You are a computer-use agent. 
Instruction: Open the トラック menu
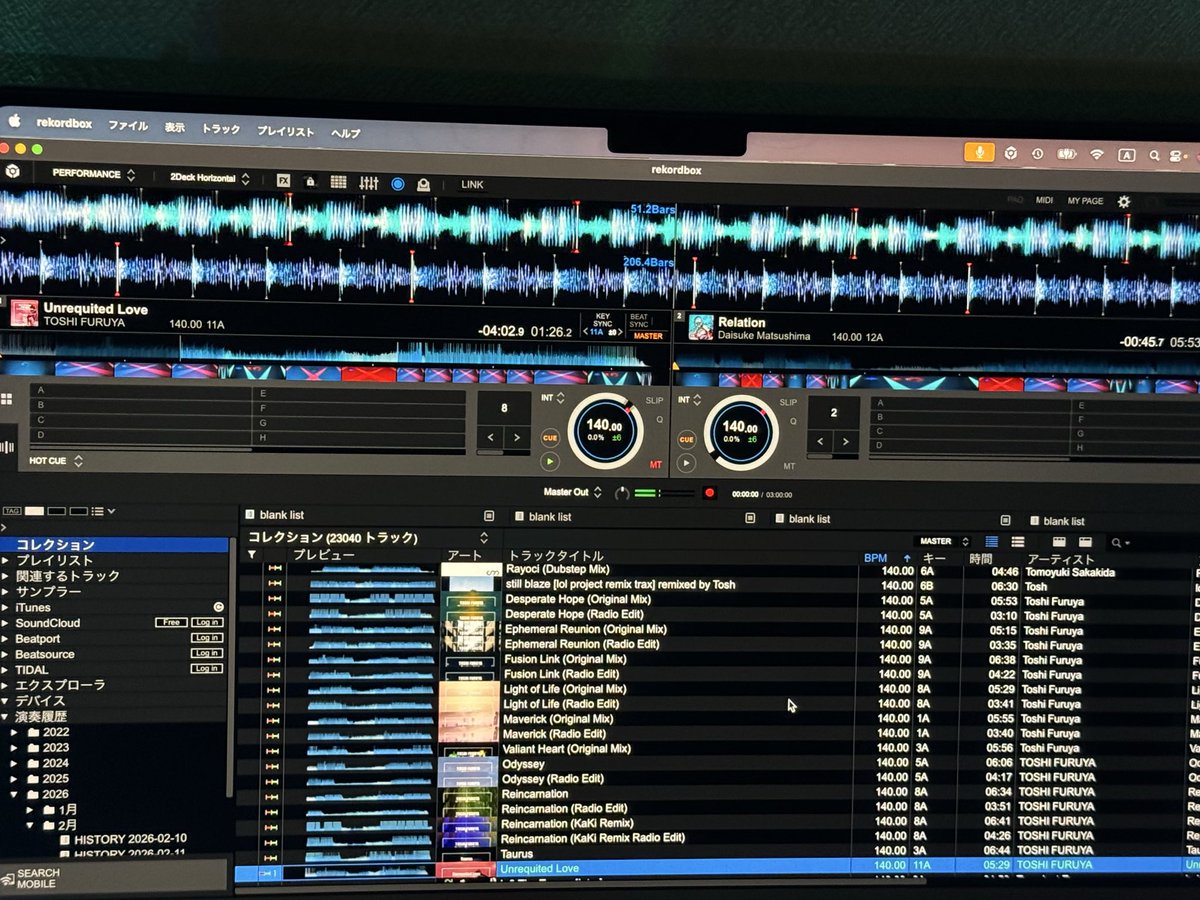221,129
